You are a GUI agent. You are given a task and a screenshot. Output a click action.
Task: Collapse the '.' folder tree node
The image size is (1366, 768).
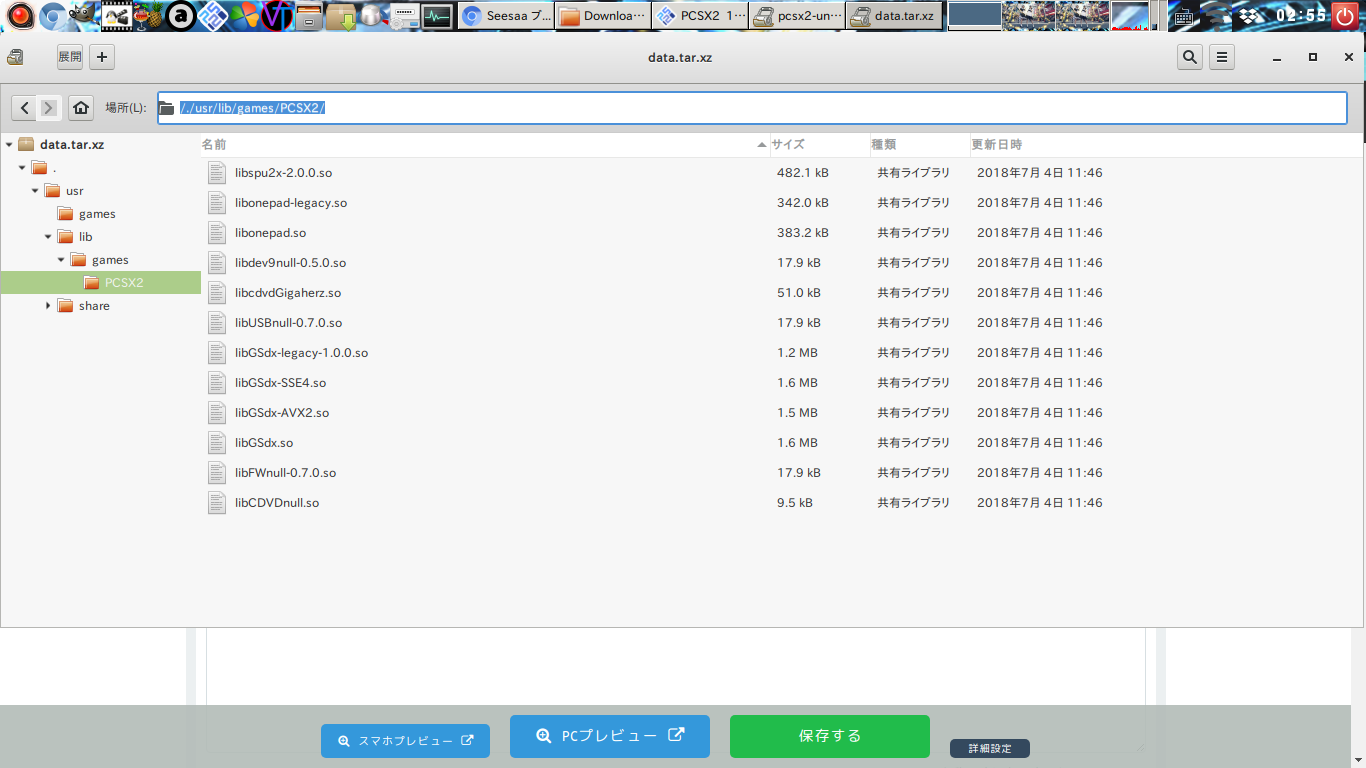tap(22, 168)
